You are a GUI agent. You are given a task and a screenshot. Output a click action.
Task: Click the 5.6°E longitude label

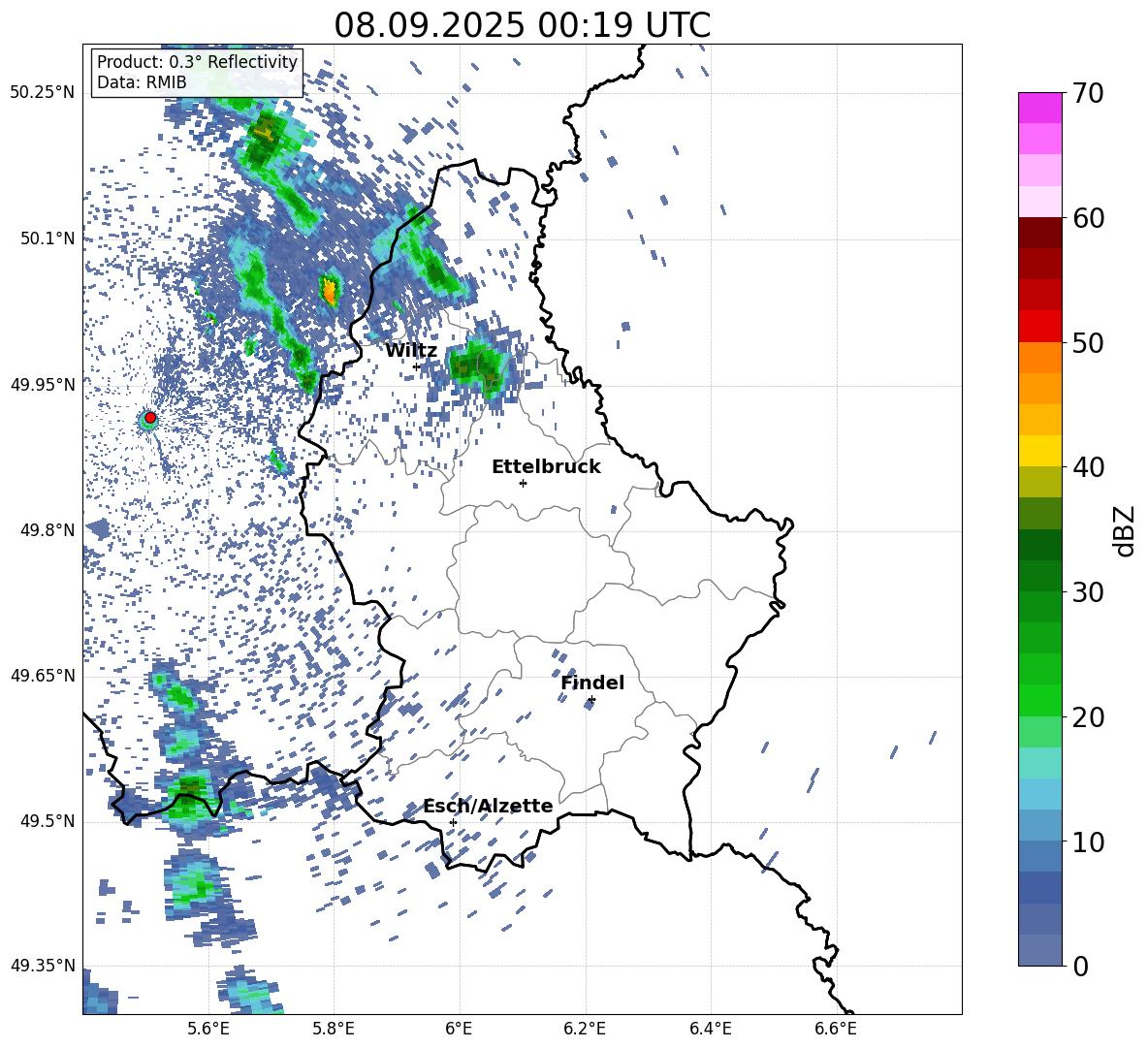208,1029
